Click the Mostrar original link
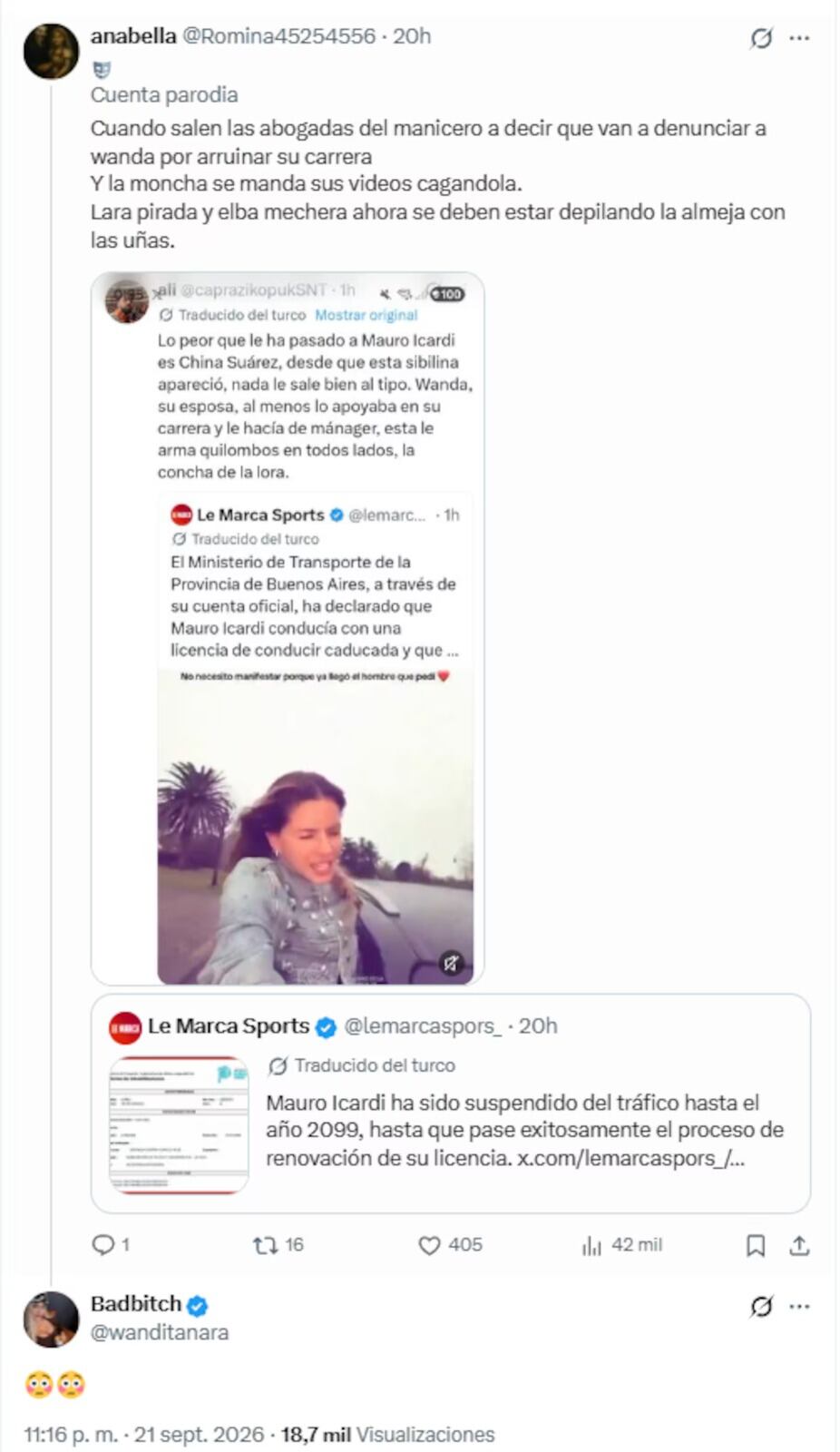840x1452 pixels. (x=366, y=315)
